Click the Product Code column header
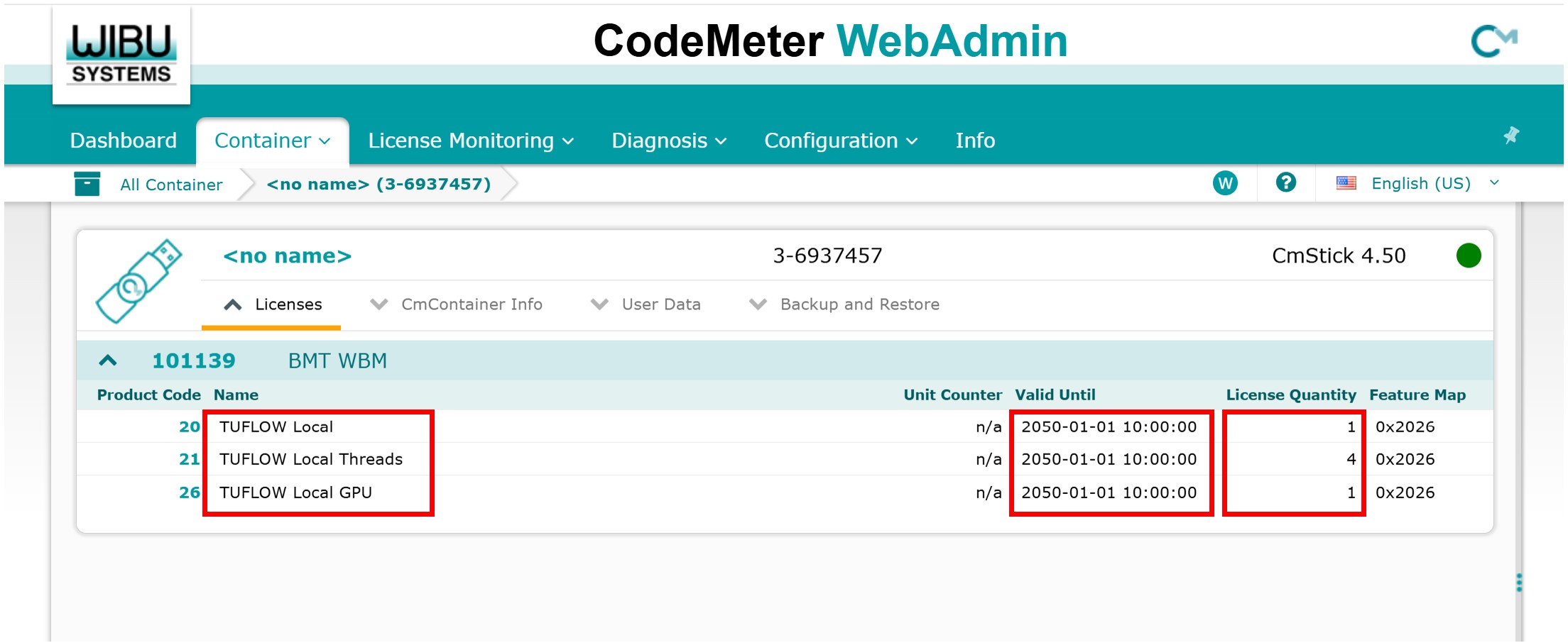This screenshot has height=643, width=1568. [x=149, y=395]
